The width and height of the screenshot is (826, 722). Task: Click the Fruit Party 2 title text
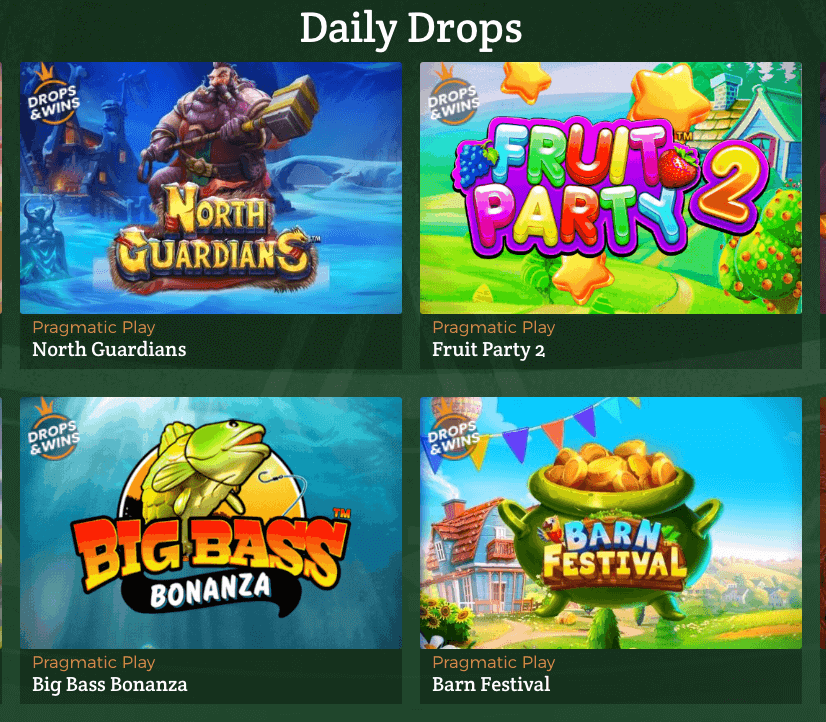[488, 350]
